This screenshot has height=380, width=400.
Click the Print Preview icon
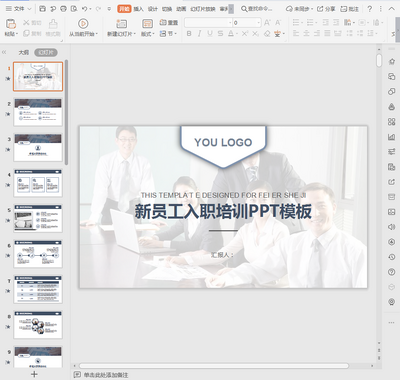click(74, 9)
